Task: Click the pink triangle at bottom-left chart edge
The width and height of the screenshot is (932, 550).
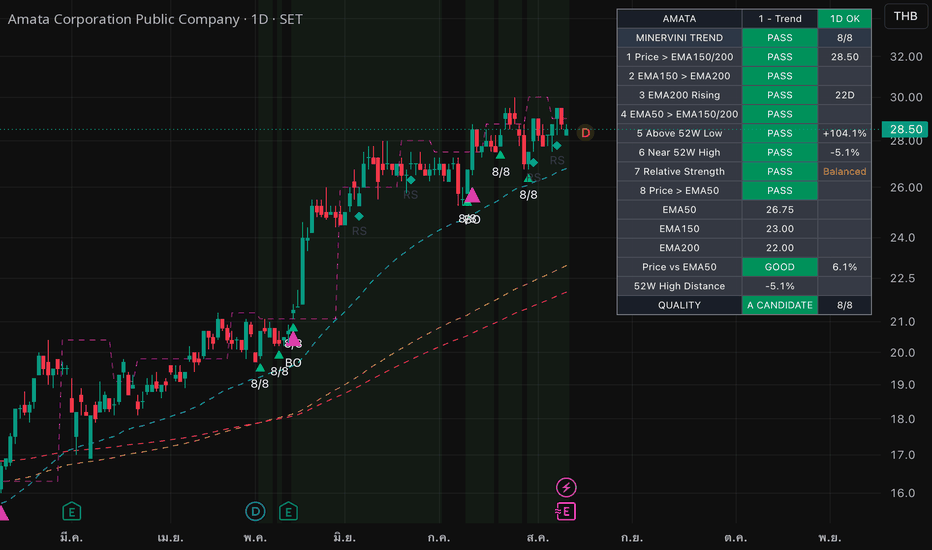Action: (x=3, y=513)
